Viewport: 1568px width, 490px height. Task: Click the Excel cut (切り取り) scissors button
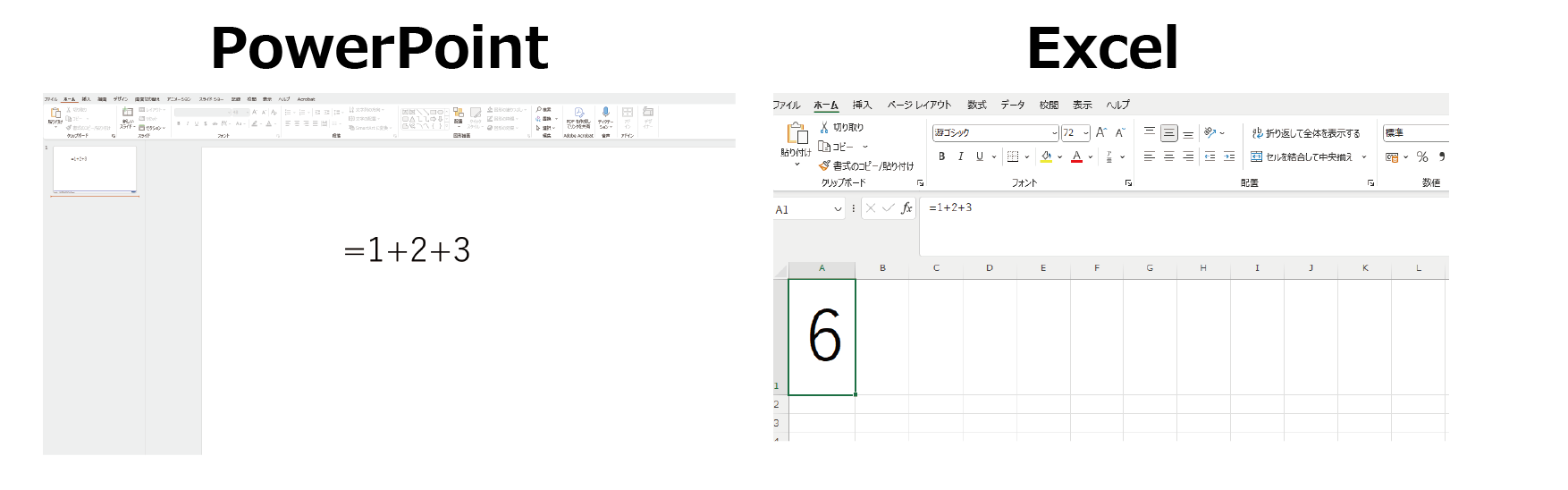[x=842, y=127]
